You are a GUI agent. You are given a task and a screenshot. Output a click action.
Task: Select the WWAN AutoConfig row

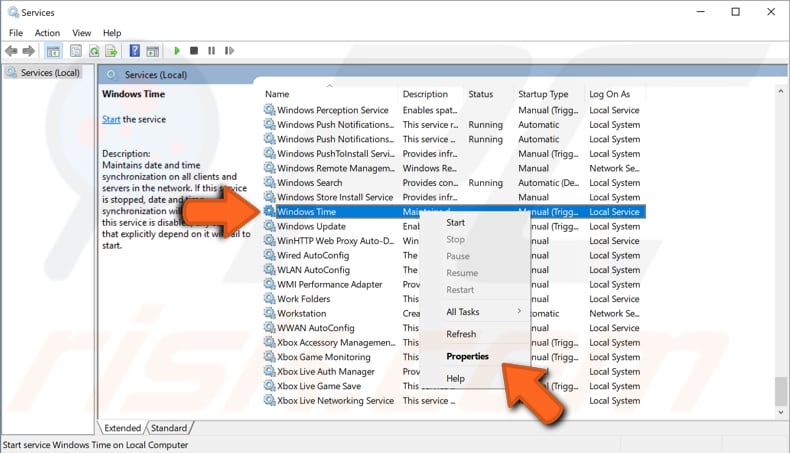tap(453, 328)
